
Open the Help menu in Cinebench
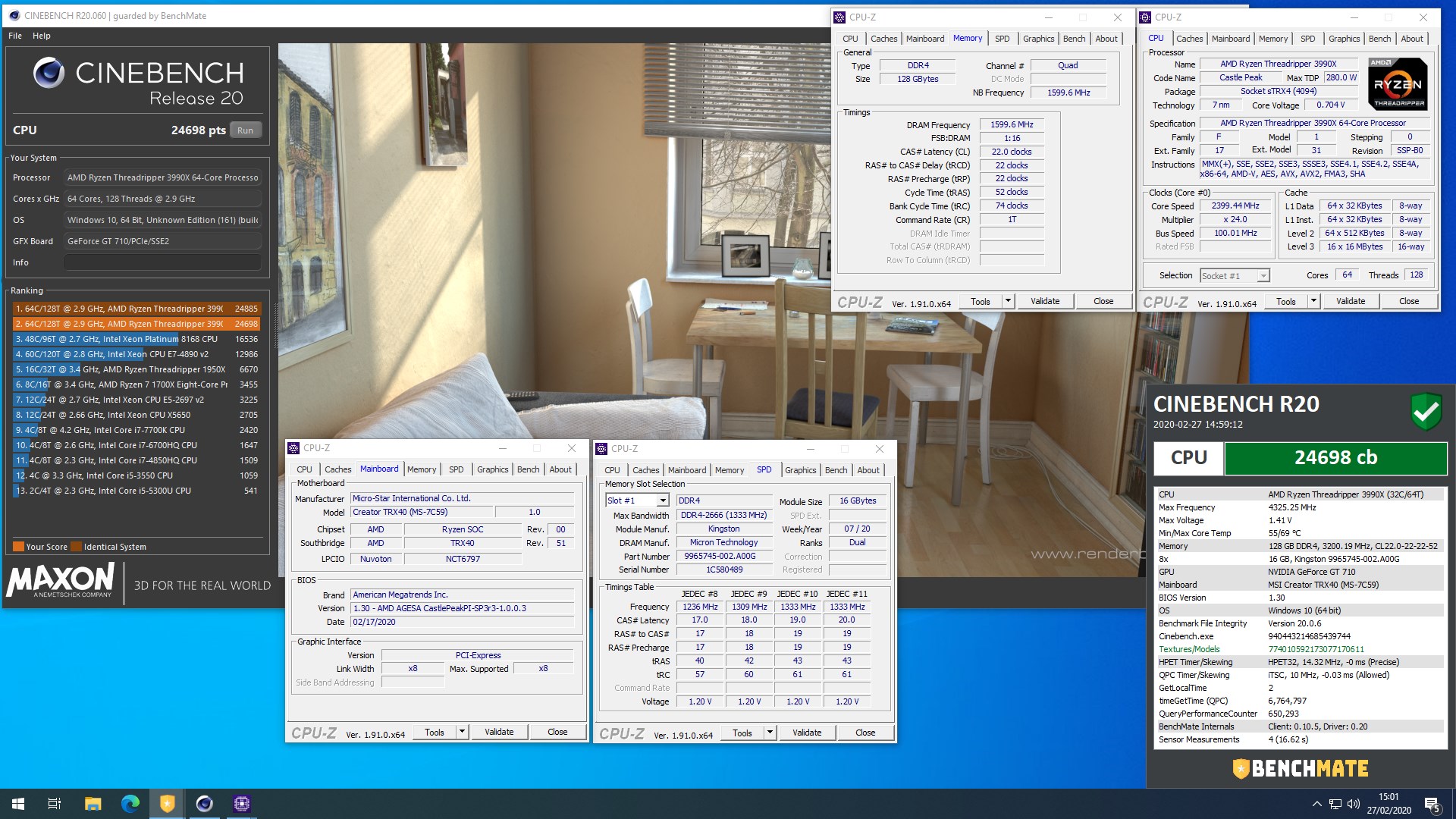click(42, 36)
